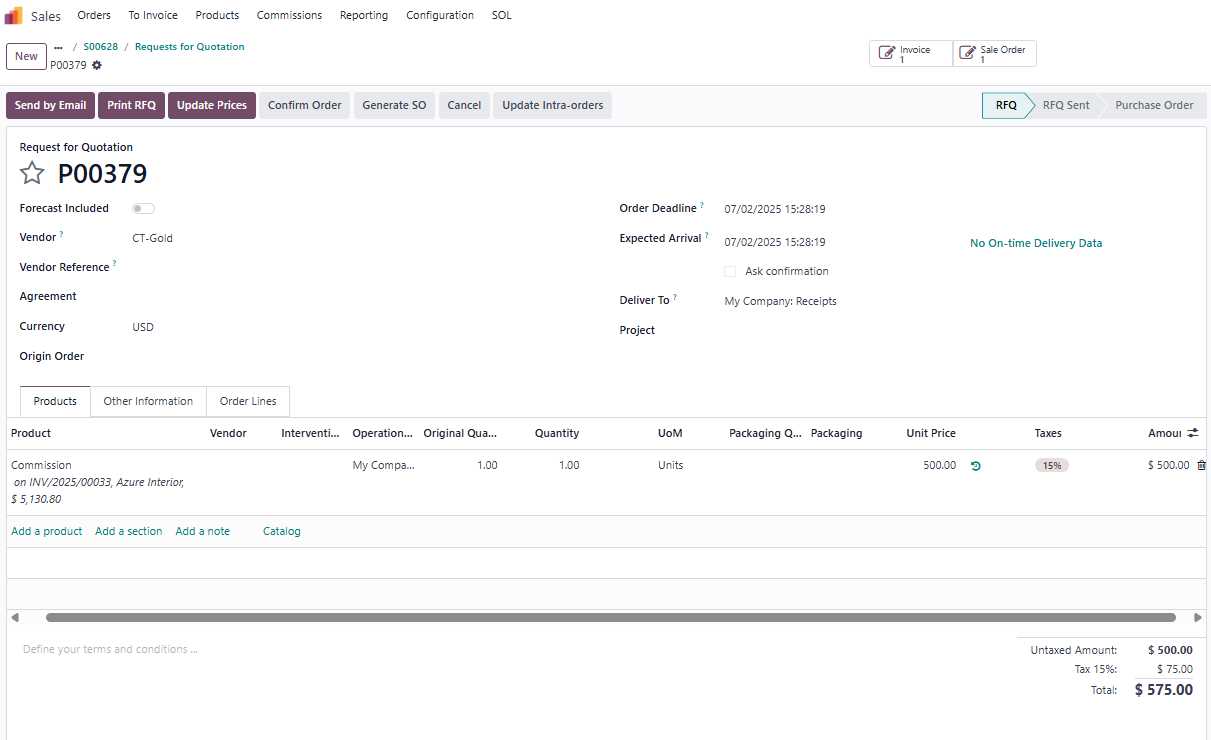
Task: Switch to the Other Information tab
Action: [148, 401]
